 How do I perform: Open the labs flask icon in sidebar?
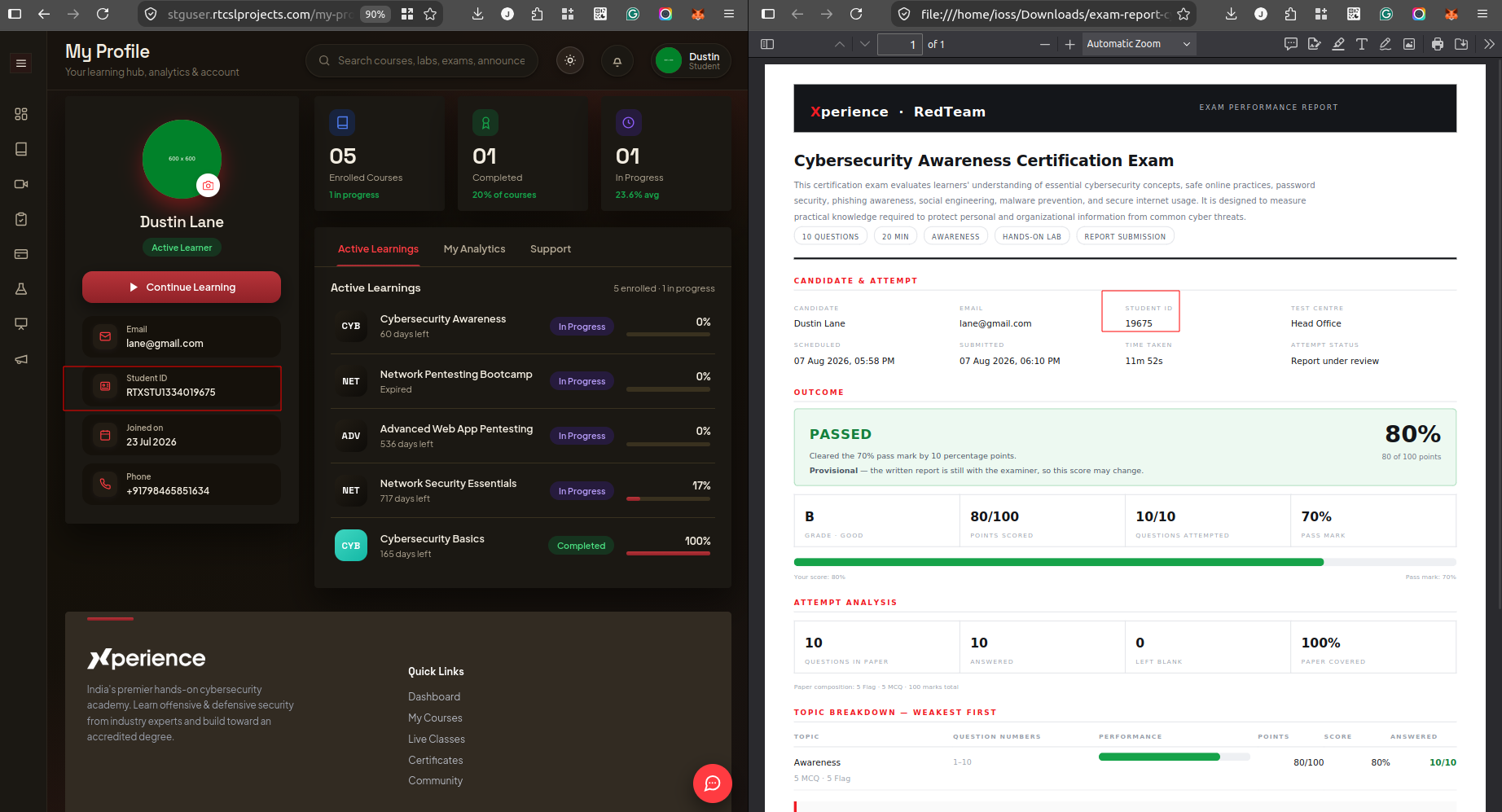(x=21, y=289)
